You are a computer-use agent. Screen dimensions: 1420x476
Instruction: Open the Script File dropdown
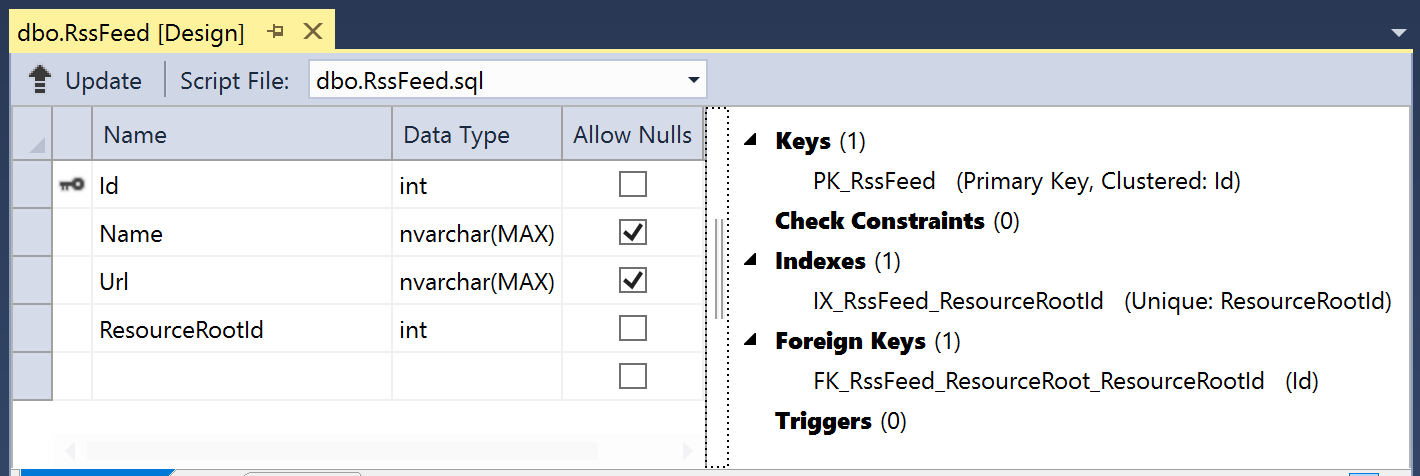[x=694, y=80]
